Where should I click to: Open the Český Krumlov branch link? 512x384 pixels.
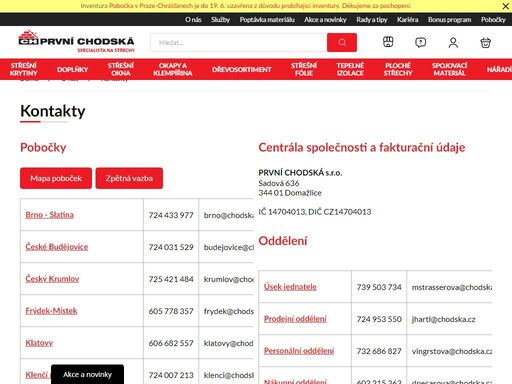(52, 279)
